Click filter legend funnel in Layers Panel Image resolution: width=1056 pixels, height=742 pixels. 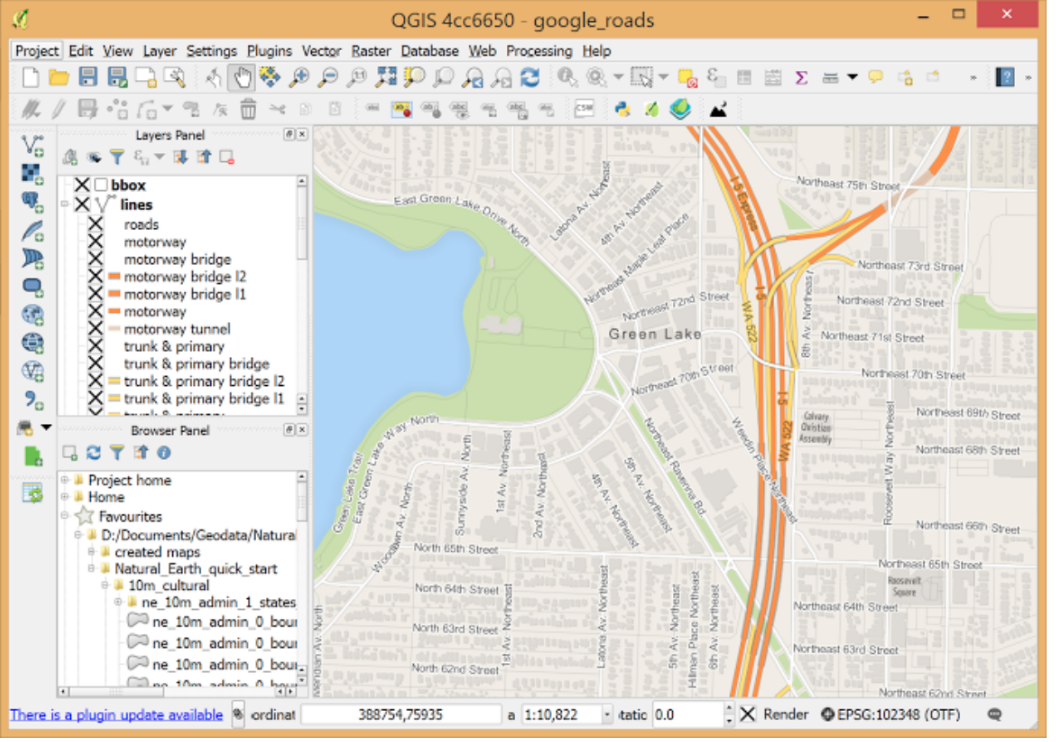pyautogui.click(x=117, y=158)
